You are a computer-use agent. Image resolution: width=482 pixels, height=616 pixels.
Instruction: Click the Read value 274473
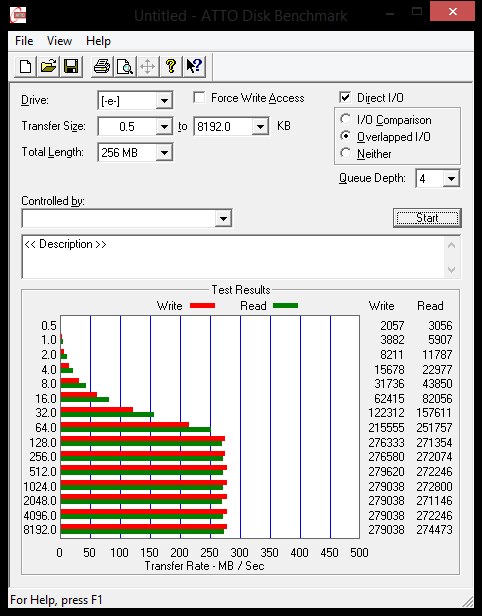coord(434,530)
